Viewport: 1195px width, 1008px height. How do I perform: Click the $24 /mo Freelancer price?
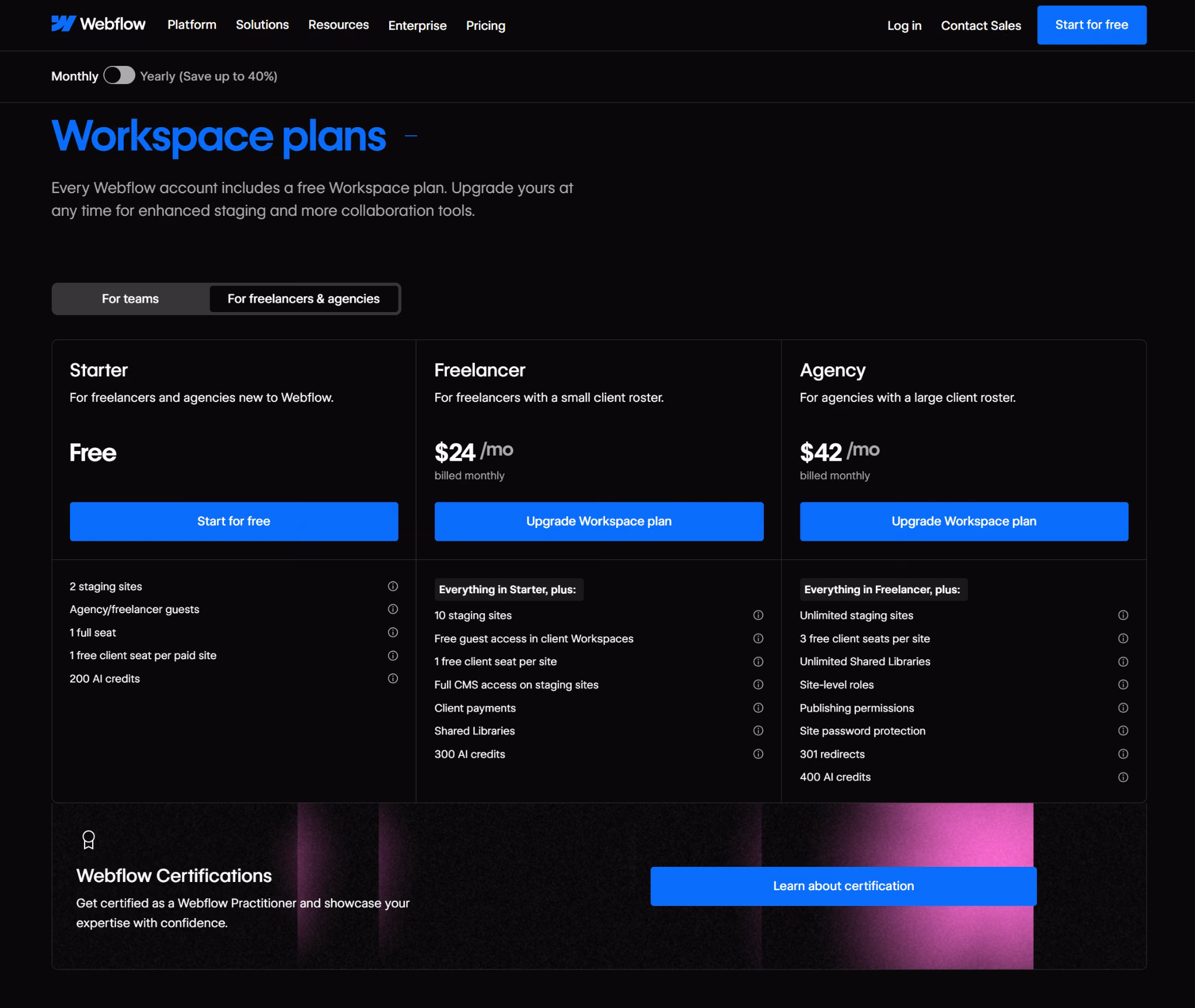[474, 452]
